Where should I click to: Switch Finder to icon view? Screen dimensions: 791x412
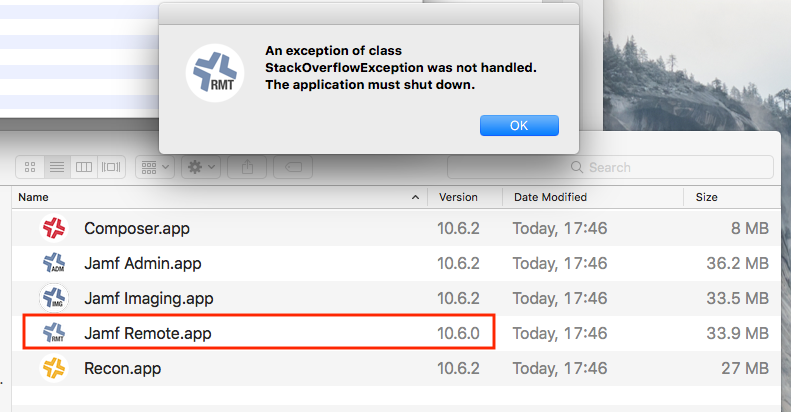click(x=30, y=167)
